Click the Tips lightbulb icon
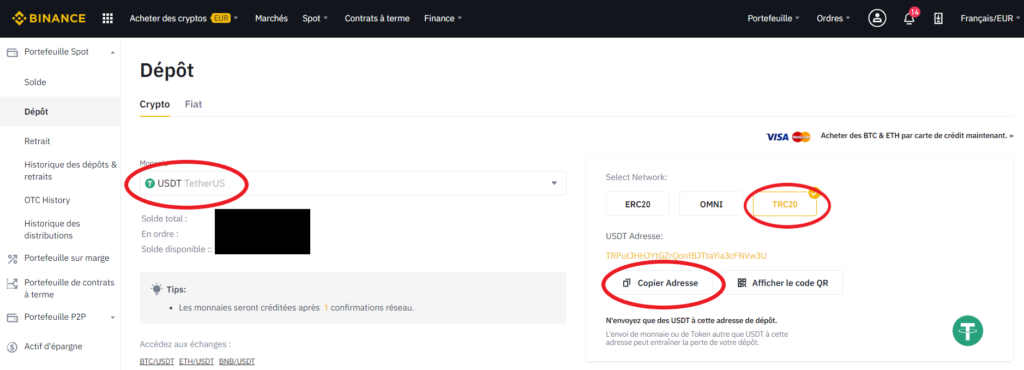The image size is (1024, 370). (x=156, y=288)
